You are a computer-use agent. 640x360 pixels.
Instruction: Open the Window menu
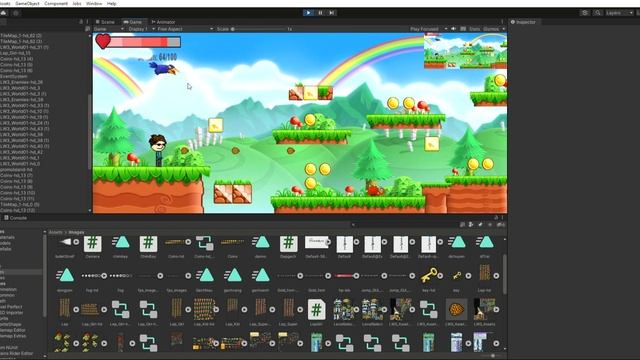tap(94, 3)
